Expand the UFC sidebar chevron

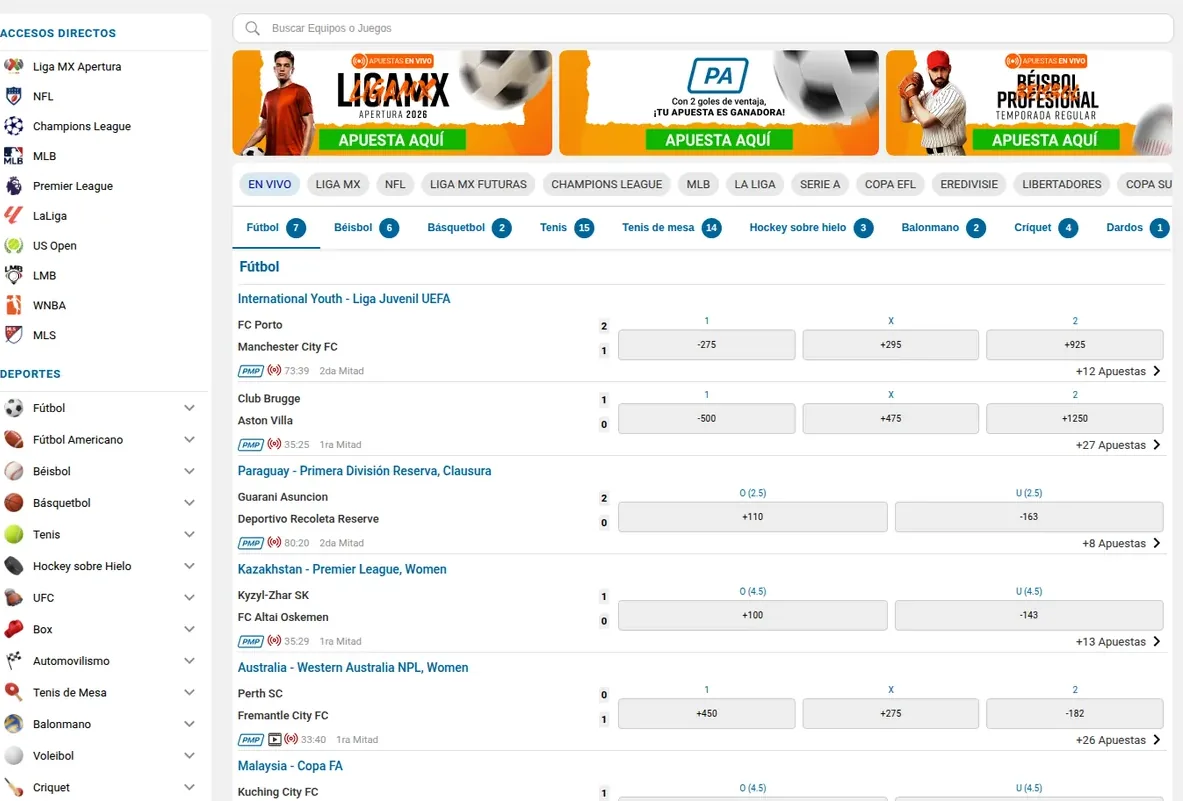[x=189, y=598]
